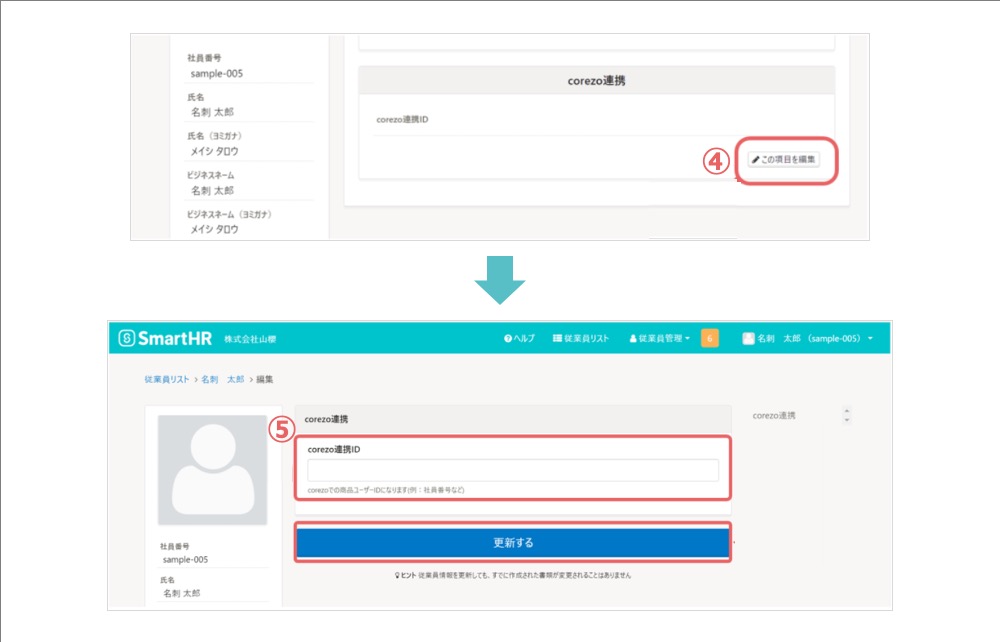This screenshot has width=1000, height=642.
Task: Click the 従業員リスト breadcrumb link
Action: point(166,379)
